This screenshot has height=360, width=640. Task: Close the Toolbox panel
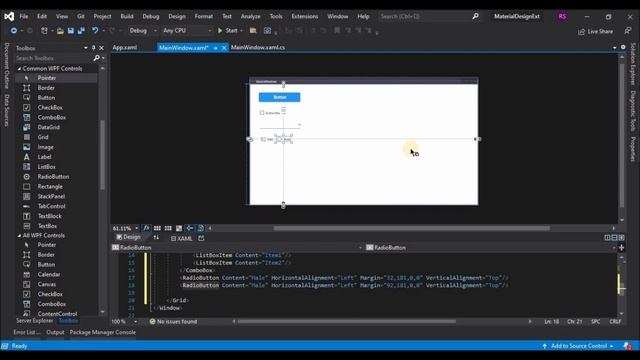click(102, 48)
